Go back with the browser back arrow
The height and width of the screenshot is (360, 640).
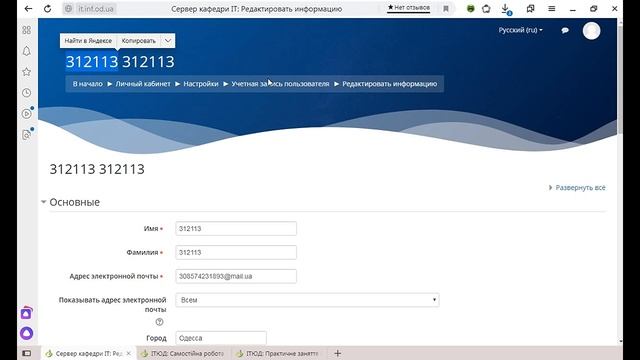pyautogui.click(x=28, y=9)
